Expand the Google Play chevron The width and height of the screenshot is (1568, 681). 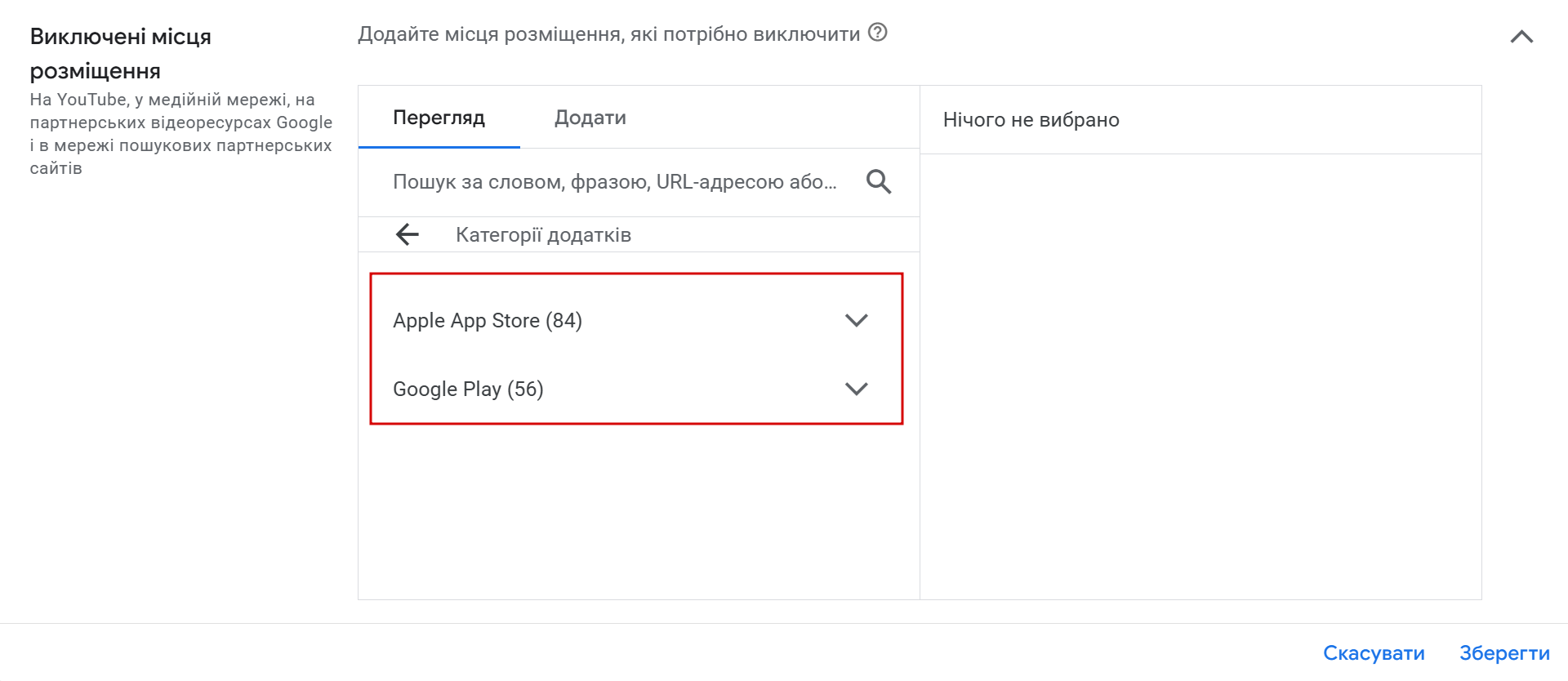coord(856,389)
